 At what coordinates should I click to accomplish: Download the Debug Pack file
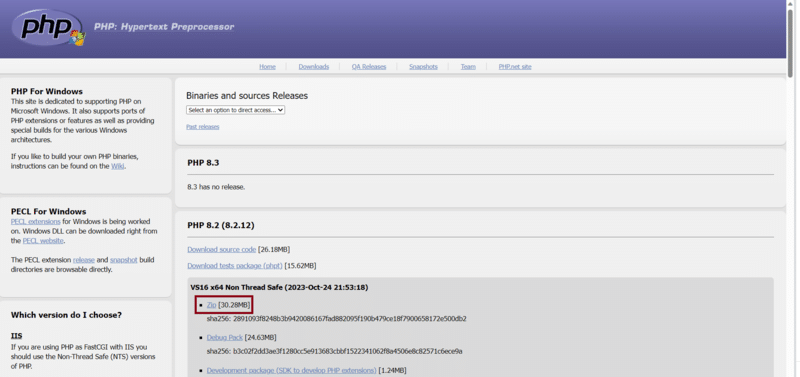pyautogui.click(x=224, y=338)
